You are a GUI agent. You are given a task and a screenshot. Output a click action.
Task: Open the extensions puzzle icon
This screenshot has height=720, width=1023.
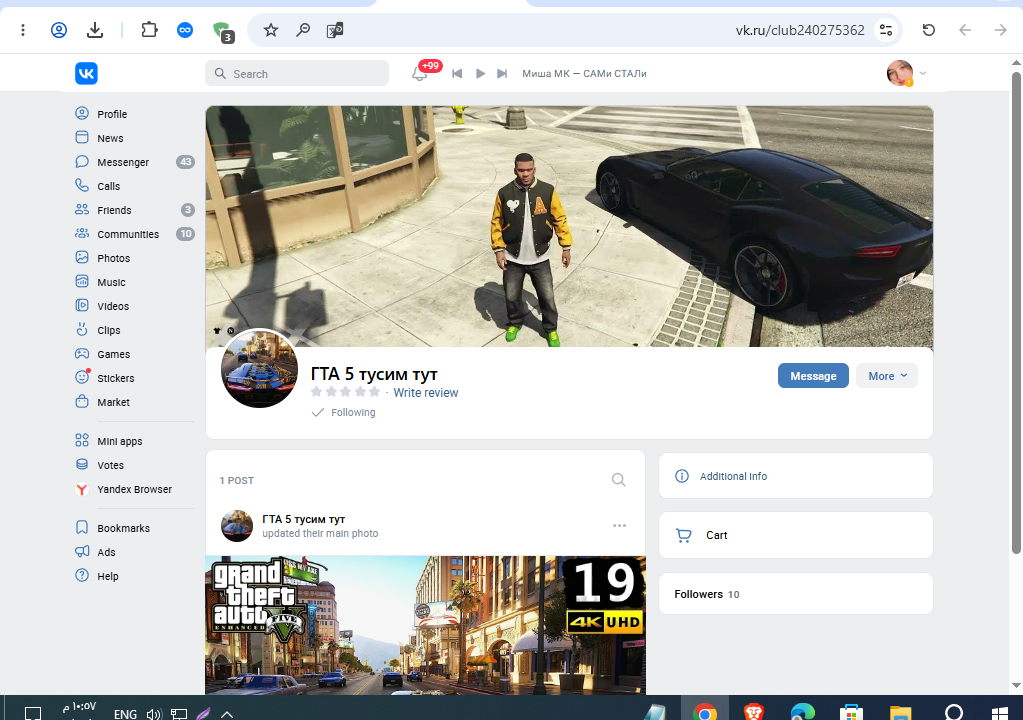click(149, 30)
